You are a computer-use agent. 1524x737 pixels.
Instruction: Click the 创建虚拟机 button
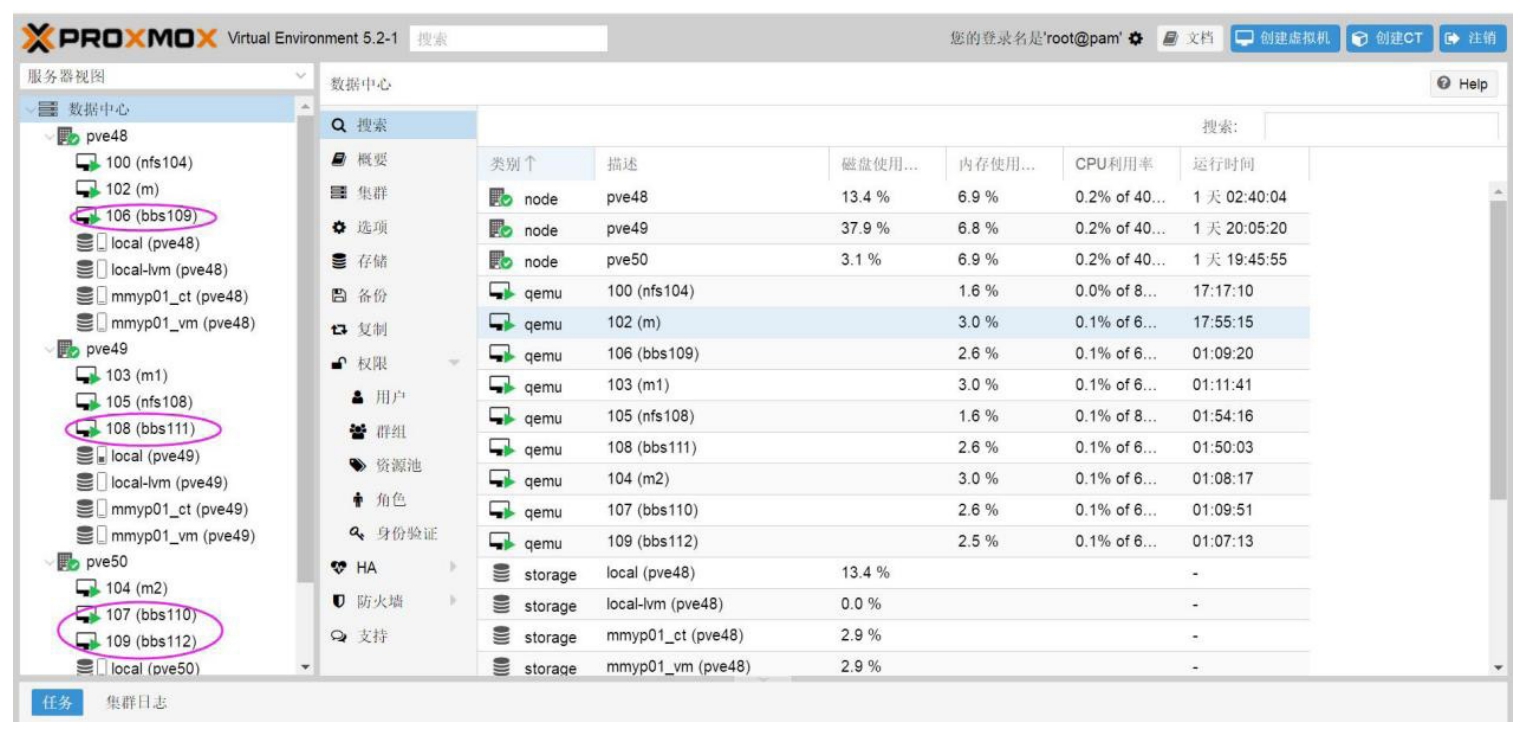(x=1284, y=39)
